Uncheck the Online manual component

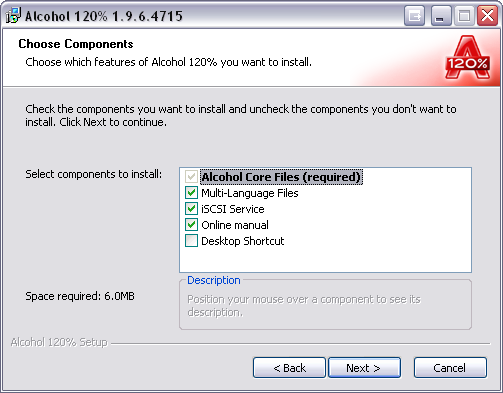click(191, 225)
